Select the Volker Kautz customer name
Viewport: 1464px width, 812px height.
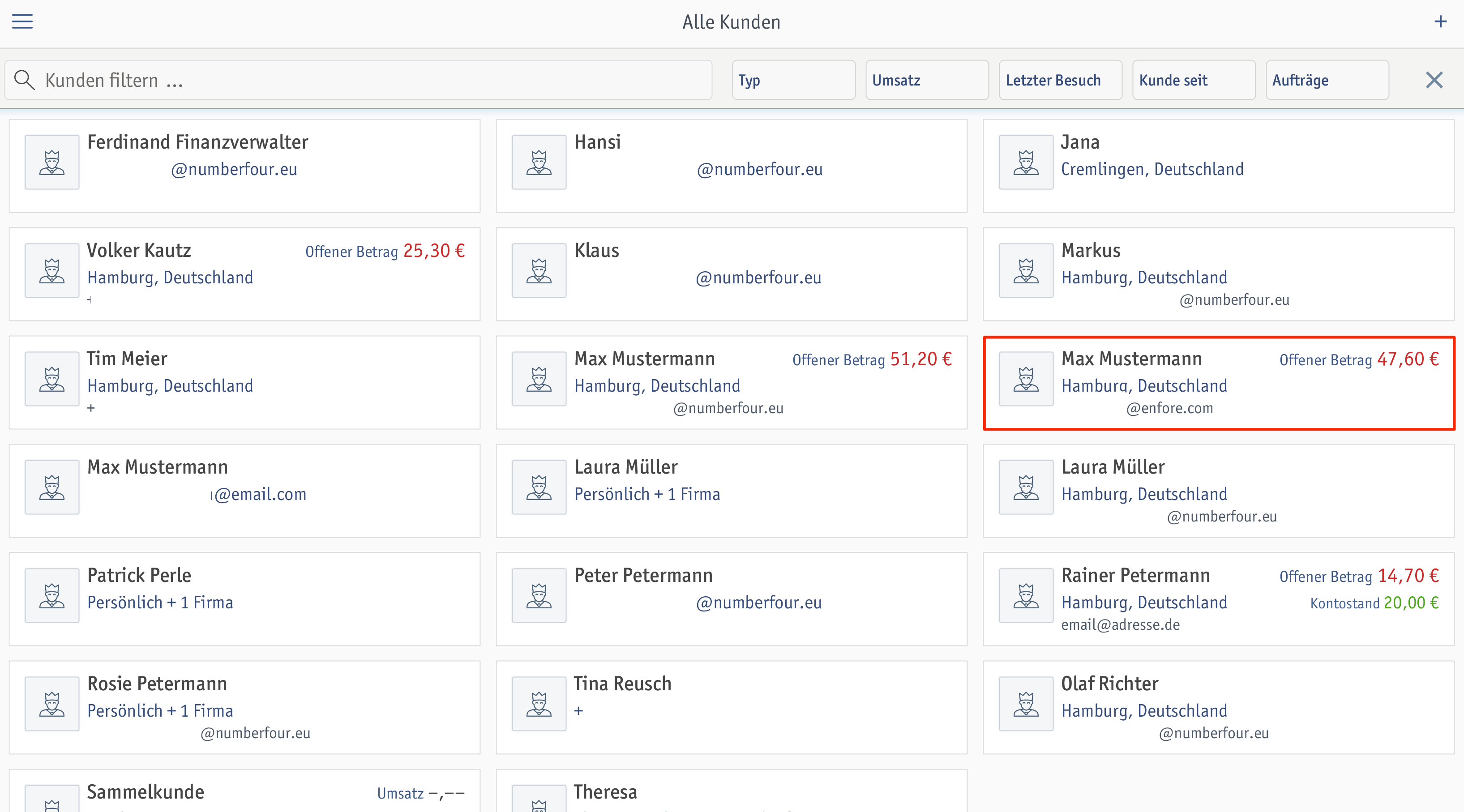pos(139,250)
